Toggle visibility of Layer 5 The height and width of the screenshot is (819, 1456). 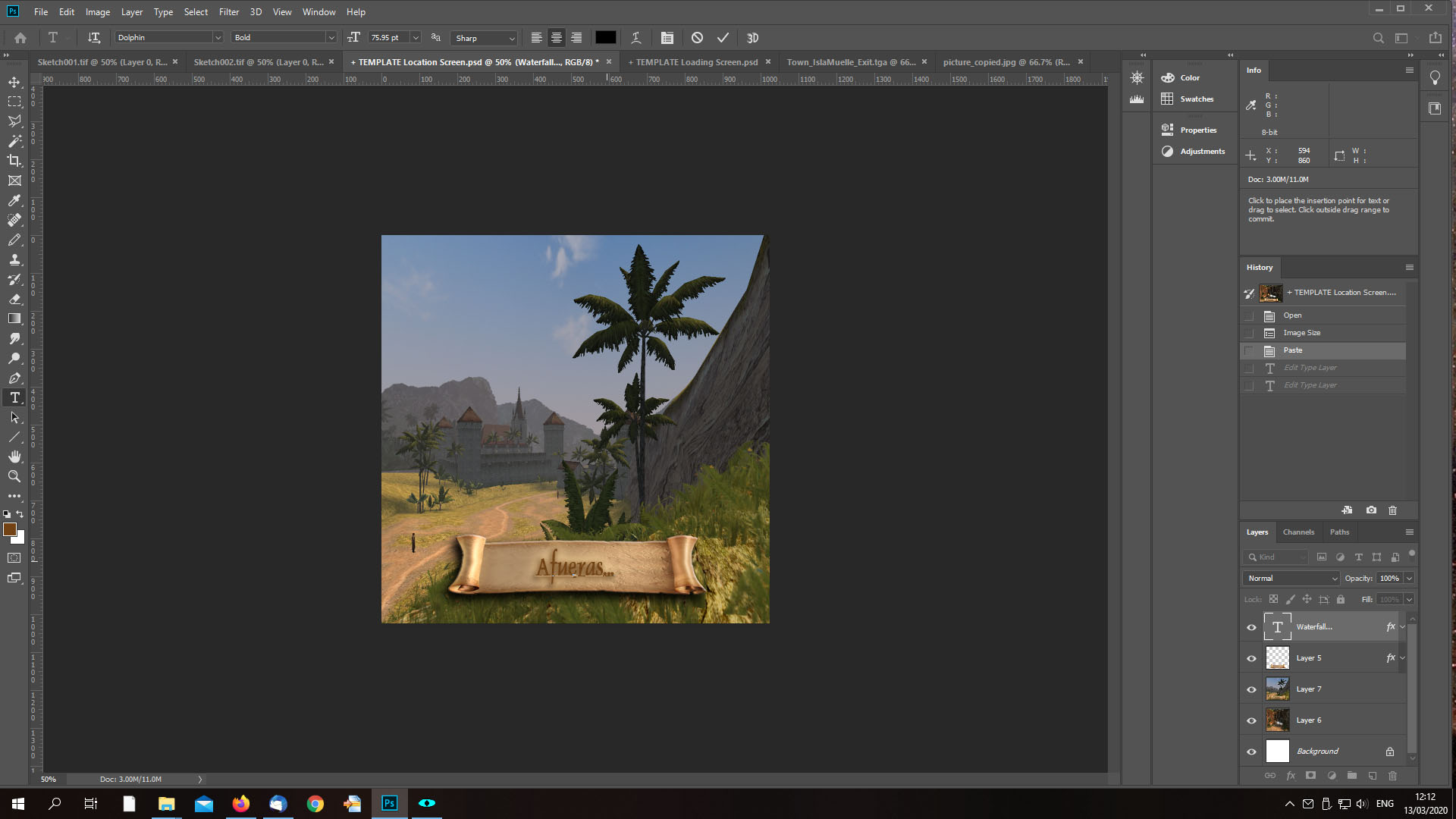click(x=1251, y=658)
